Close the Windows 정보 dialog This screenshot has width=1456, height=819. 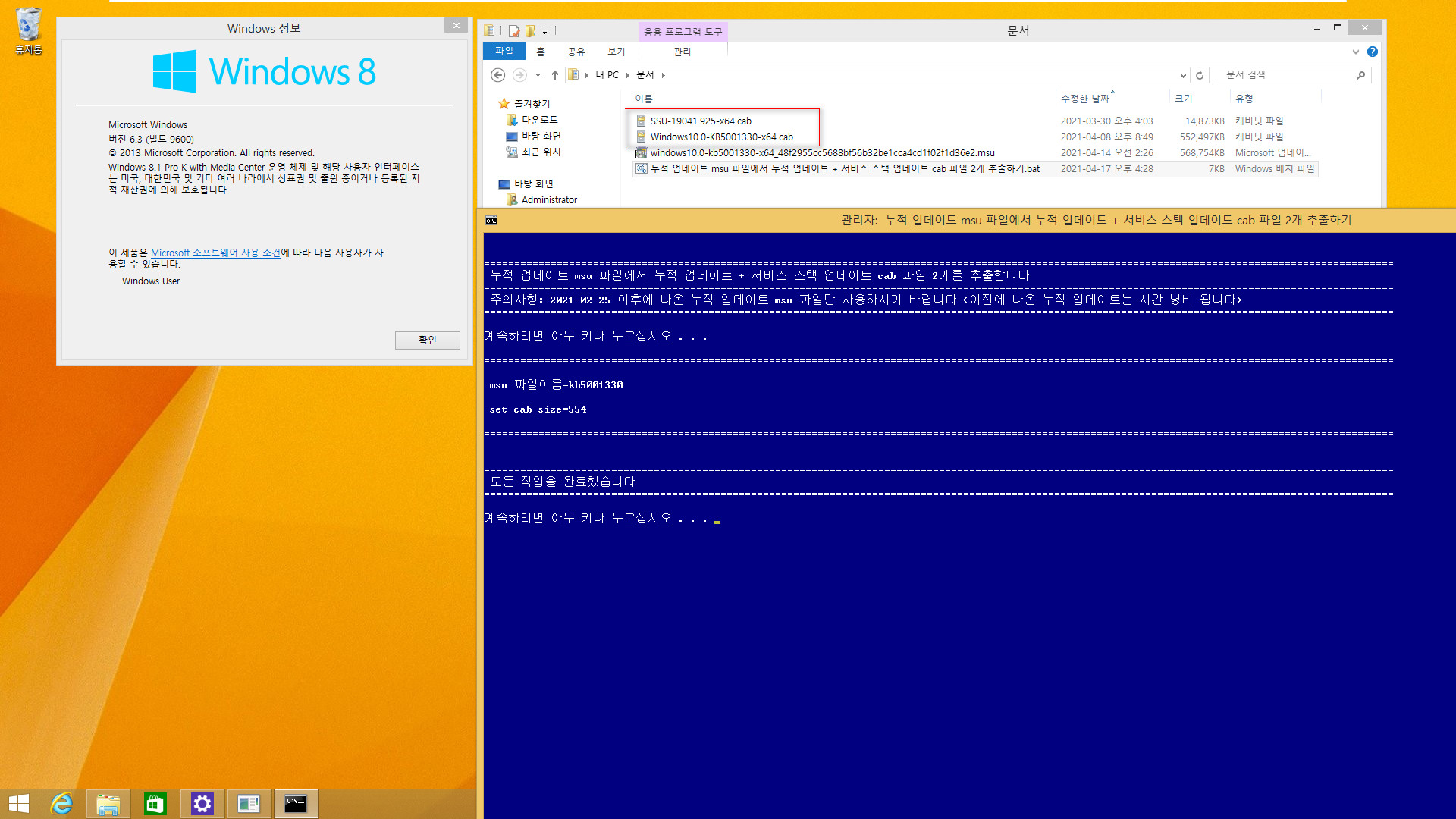pyautogui.click(x=456, y=26)
